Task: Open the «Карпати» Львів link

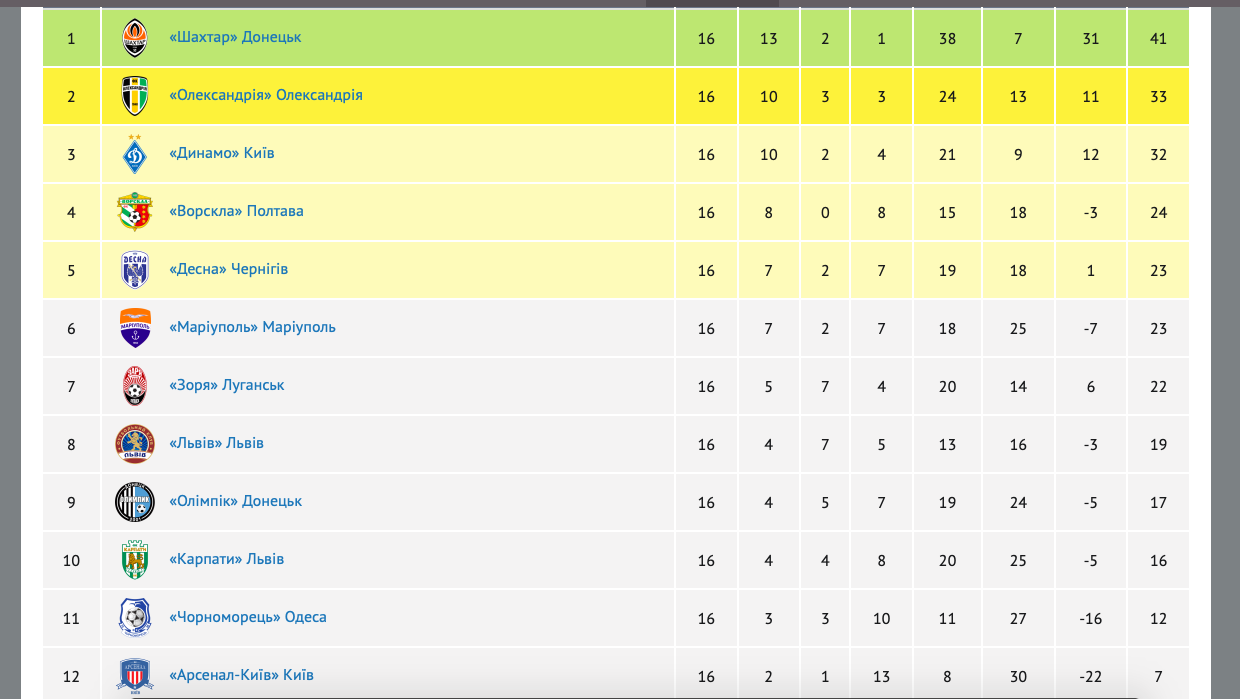Action: click(x=227, y=559)
